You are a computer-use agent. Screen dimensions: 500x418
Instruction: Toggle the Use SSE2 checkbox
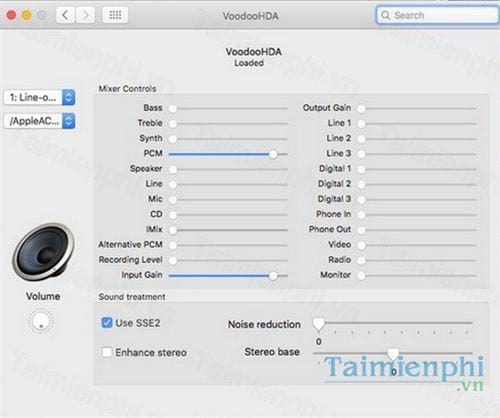(x=107, y=323)
